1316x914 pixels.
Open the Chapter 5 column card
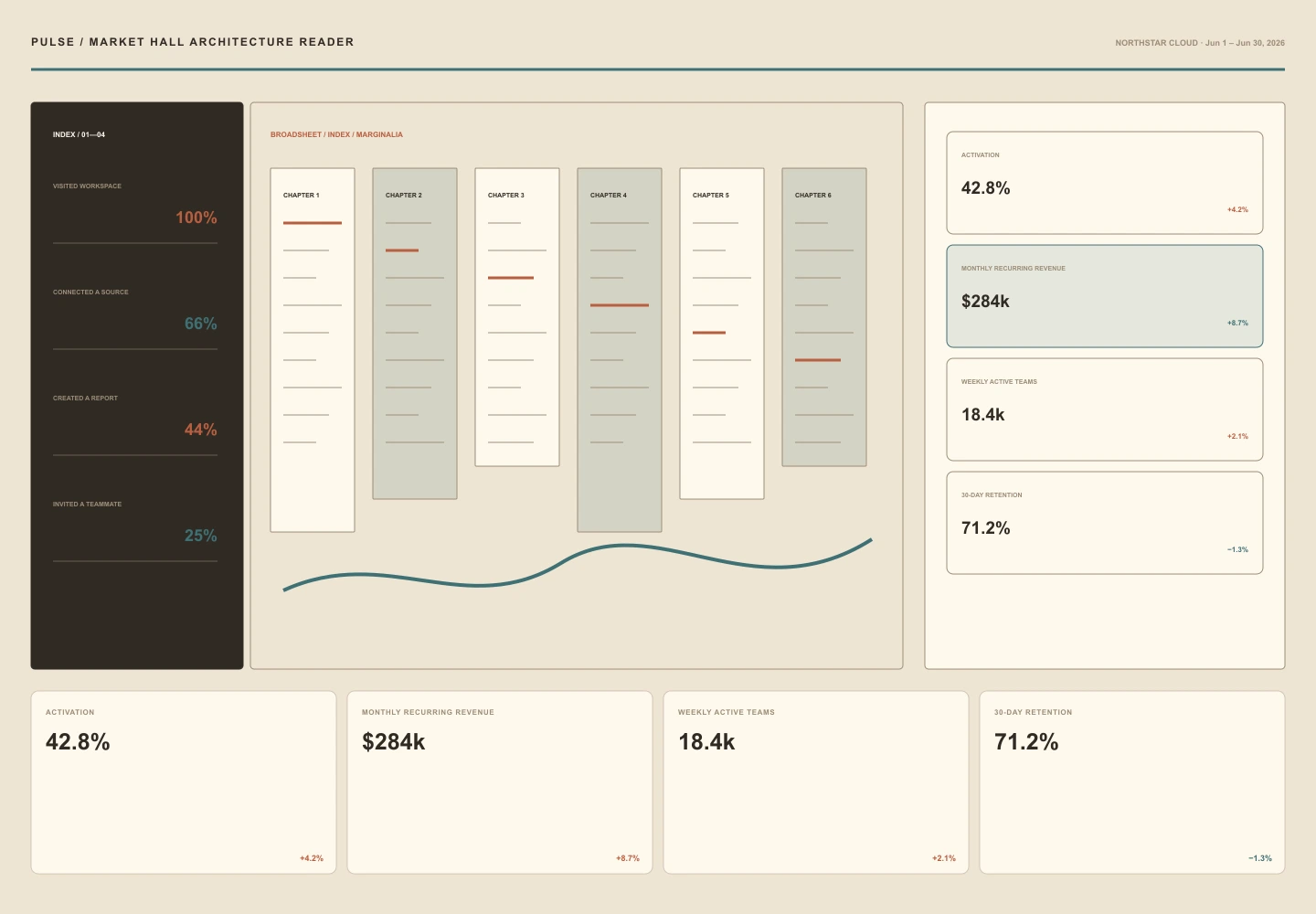coord(722,334)
